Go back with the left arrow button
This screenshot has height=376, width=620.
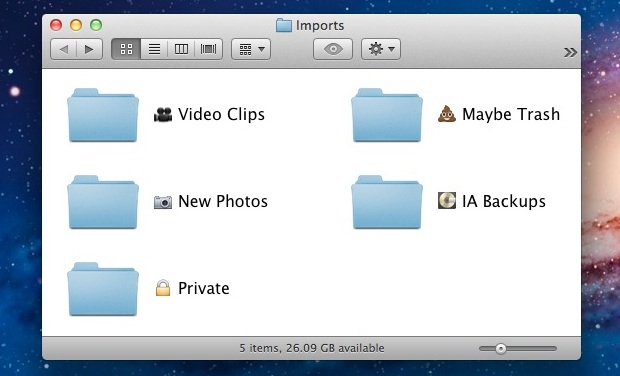coord(64,49)
